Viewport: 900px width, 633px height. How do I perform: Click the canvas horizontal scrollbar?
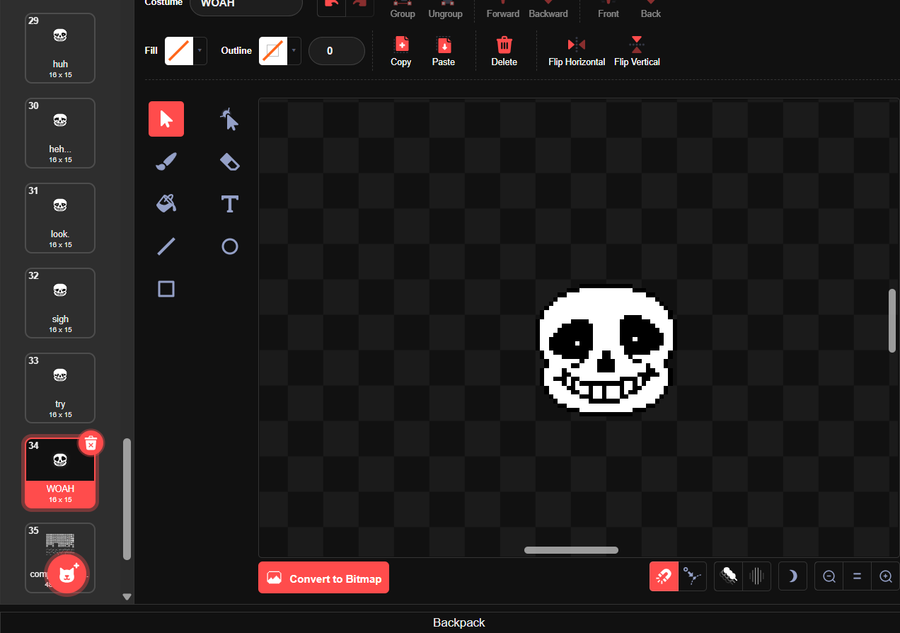click(571, 550)
